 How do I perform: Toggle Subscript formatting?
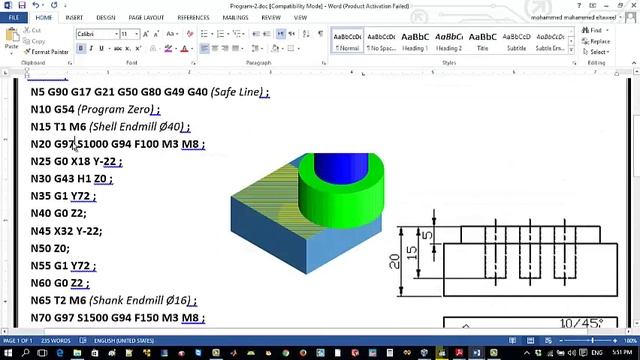[x=128, y=49]
